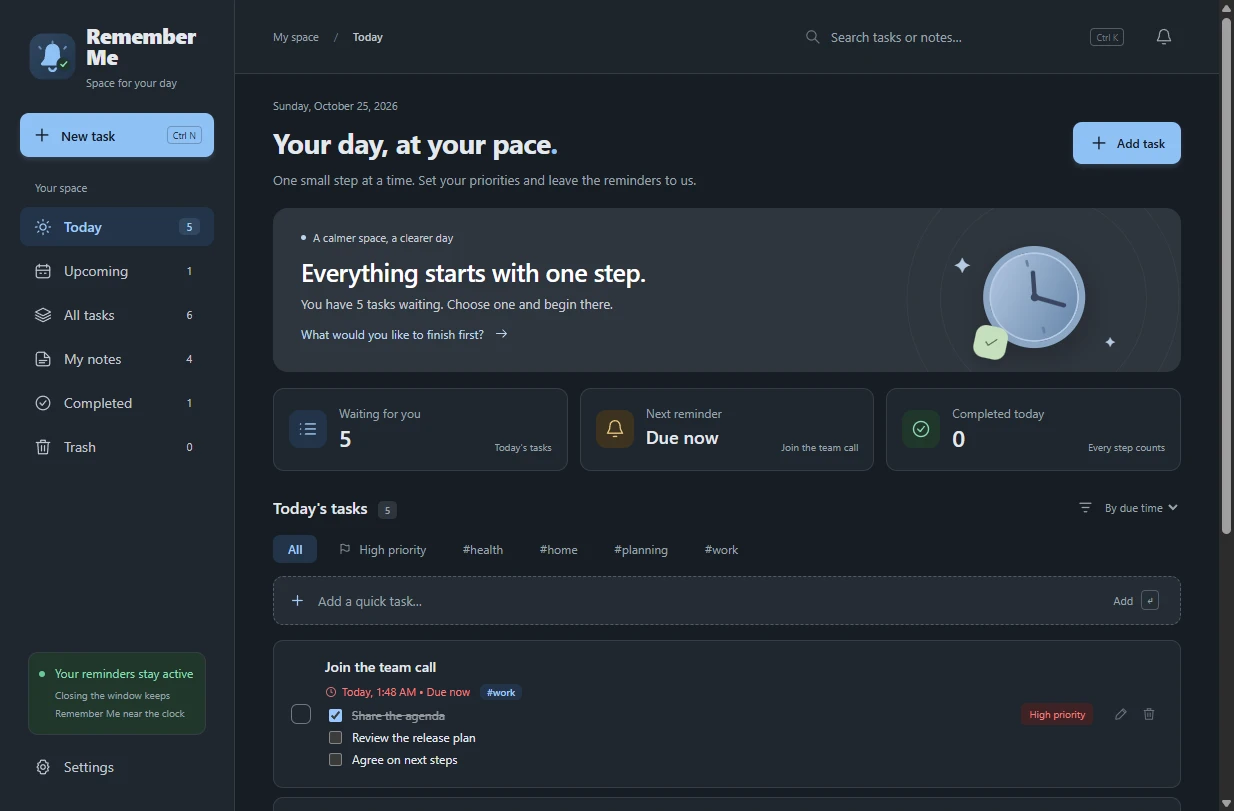The image size is (1234, 811).
Task: Click the list icon in Waiting for you card
Action: (x=308, y=429)
